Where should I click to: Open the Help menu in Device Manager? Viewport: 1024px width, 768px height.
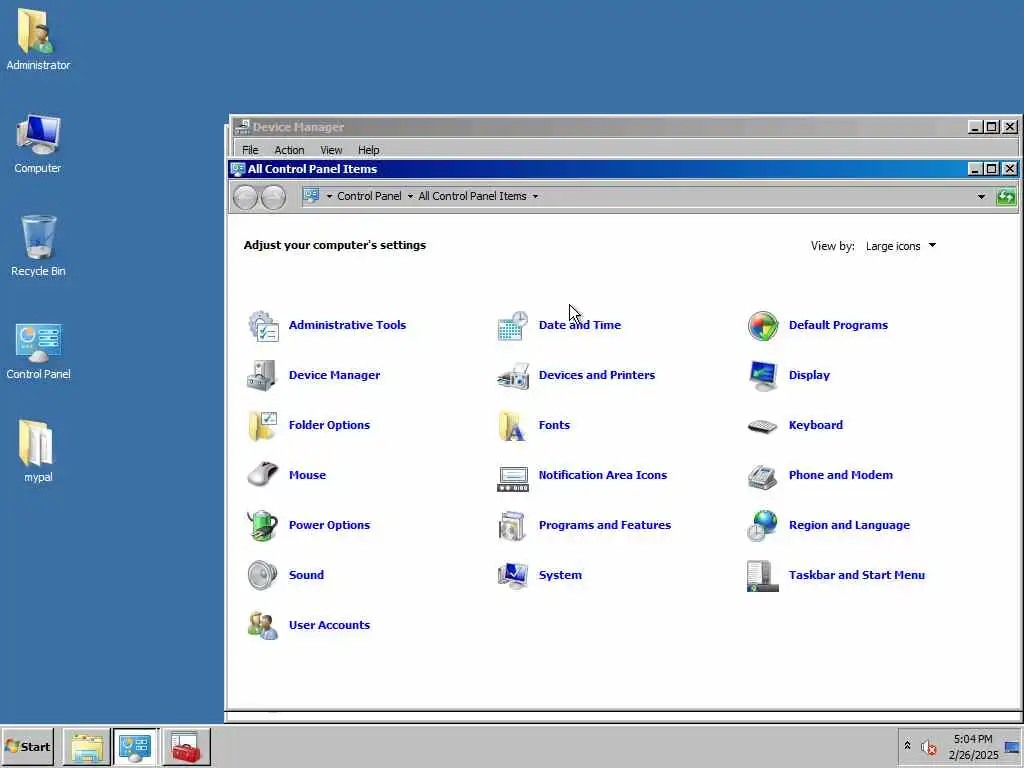[x=368, y=150]
